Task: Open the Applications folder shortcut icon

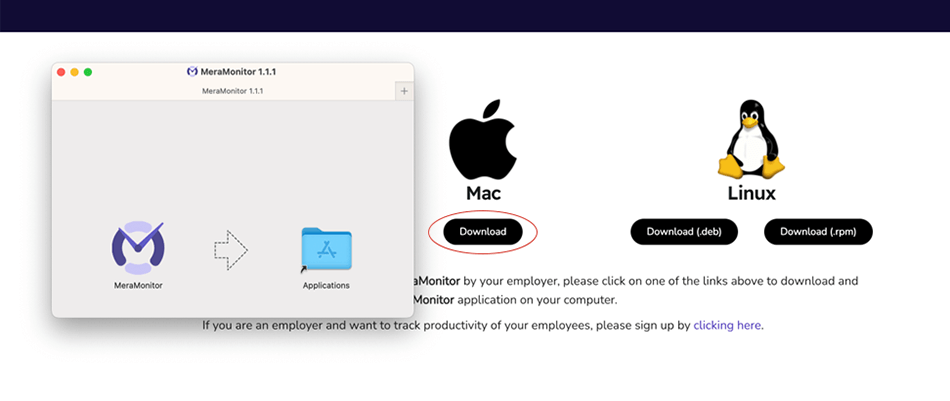Action: 326,250
